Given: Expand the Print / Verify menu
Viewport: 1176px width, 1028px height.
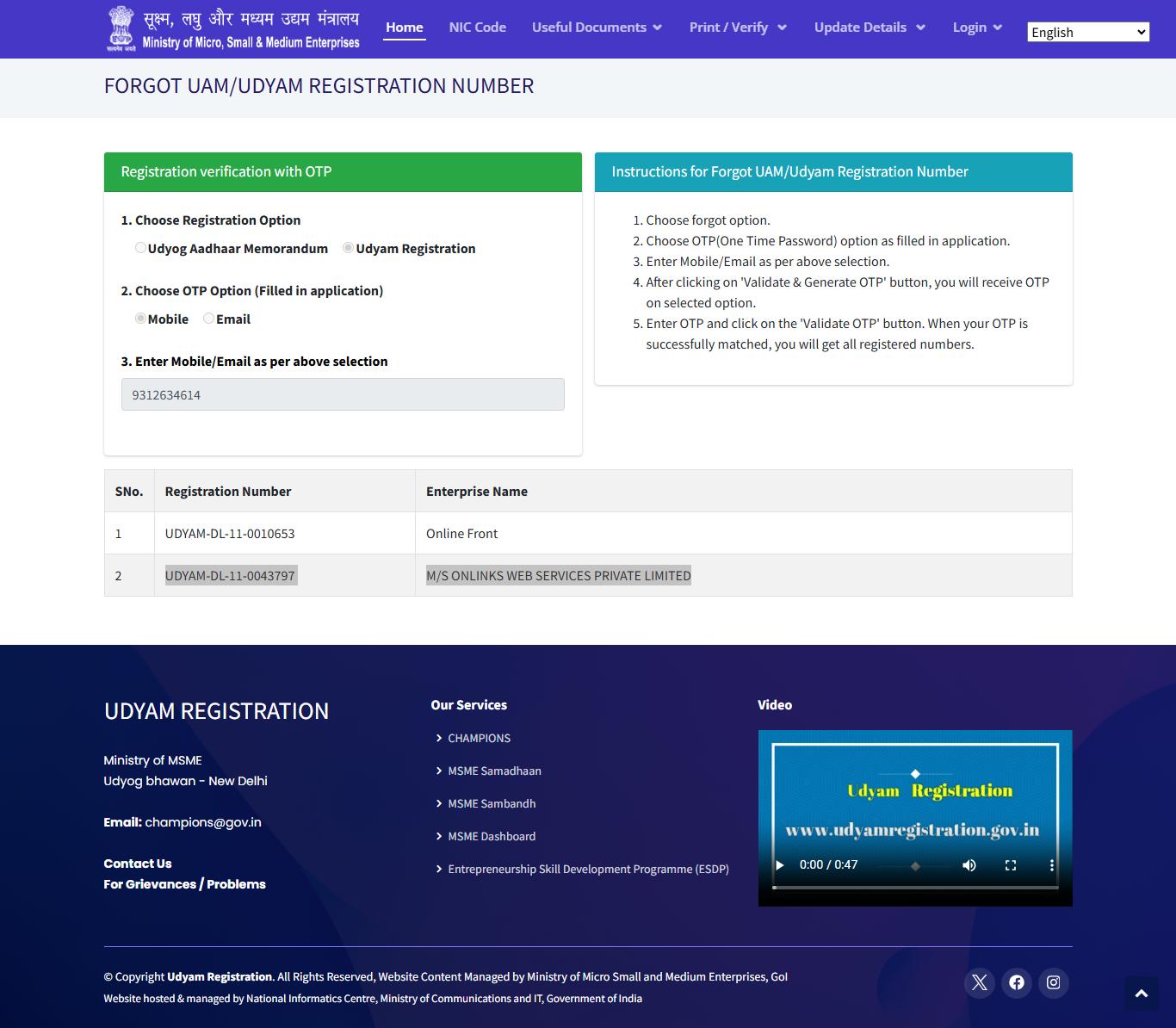Looking at the screenshot, I should click(738, 28).
